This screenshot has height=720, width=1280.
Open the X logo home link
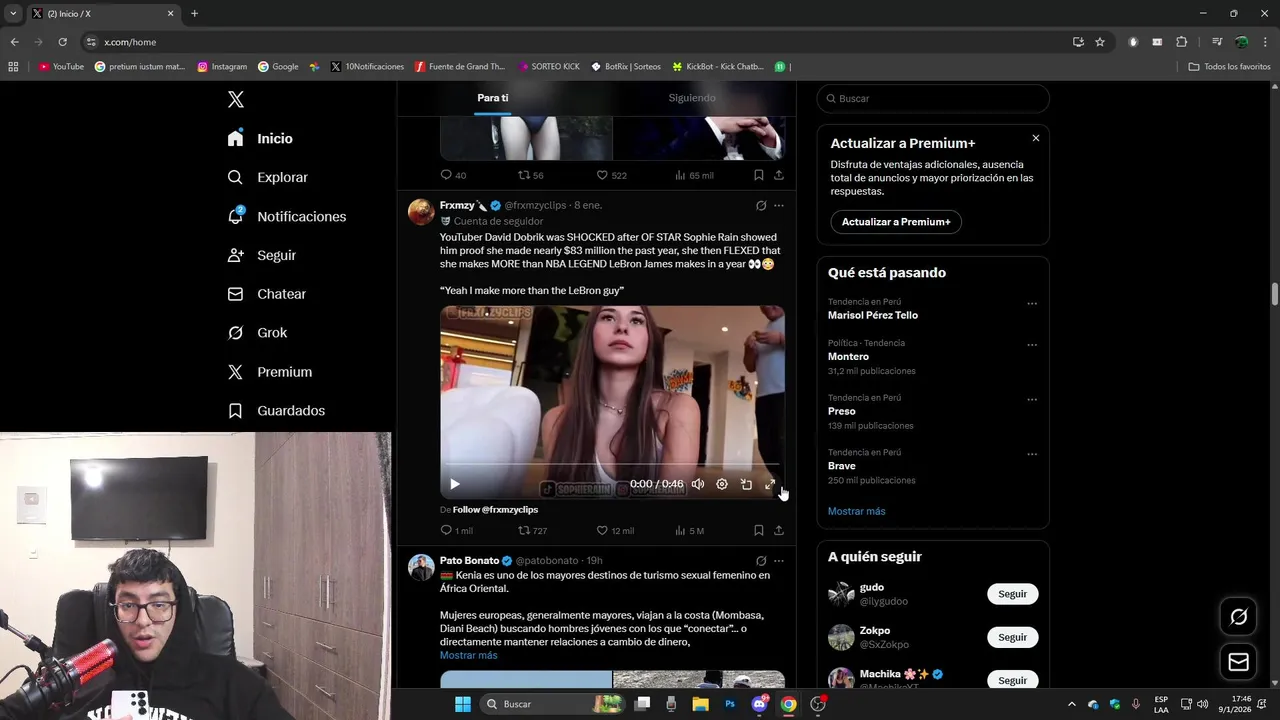[x=236, y=99]
